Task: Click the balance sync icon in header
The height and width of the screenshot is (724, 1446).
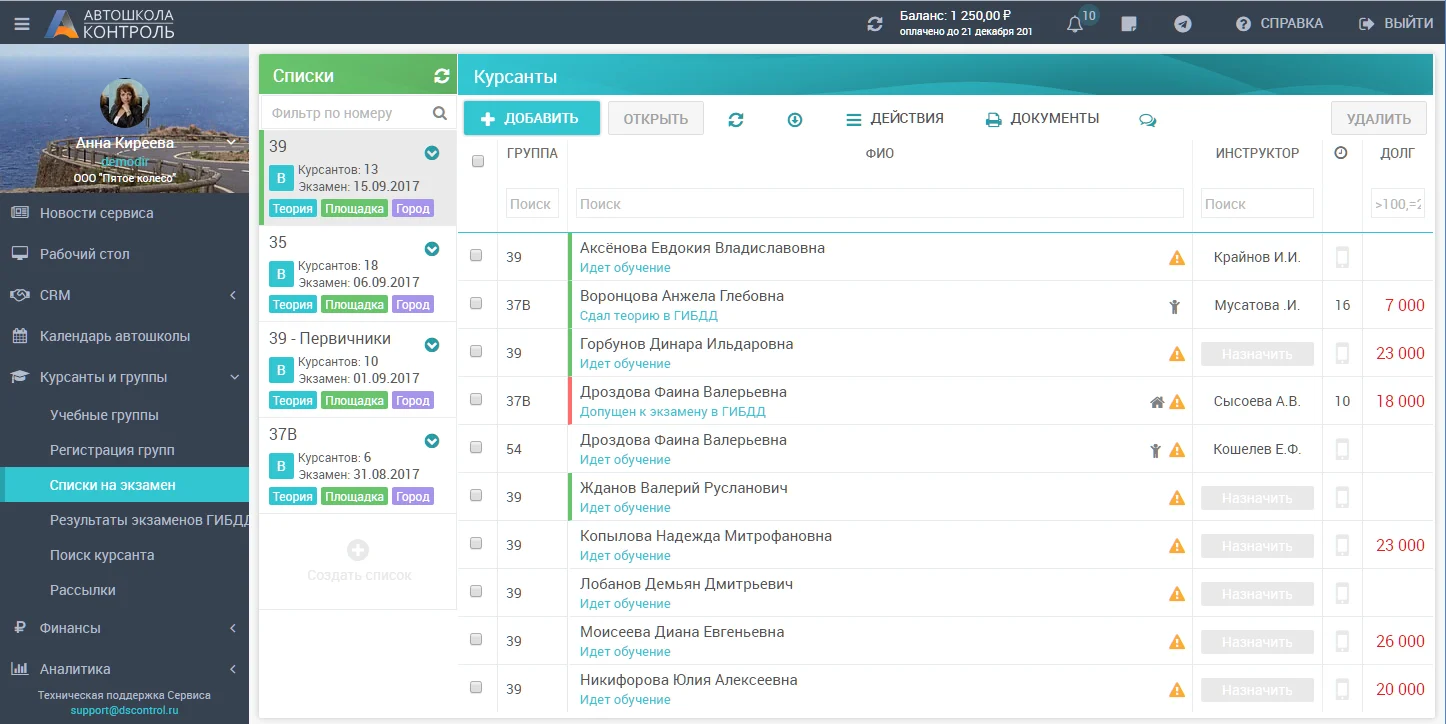Action: point(875,24)
